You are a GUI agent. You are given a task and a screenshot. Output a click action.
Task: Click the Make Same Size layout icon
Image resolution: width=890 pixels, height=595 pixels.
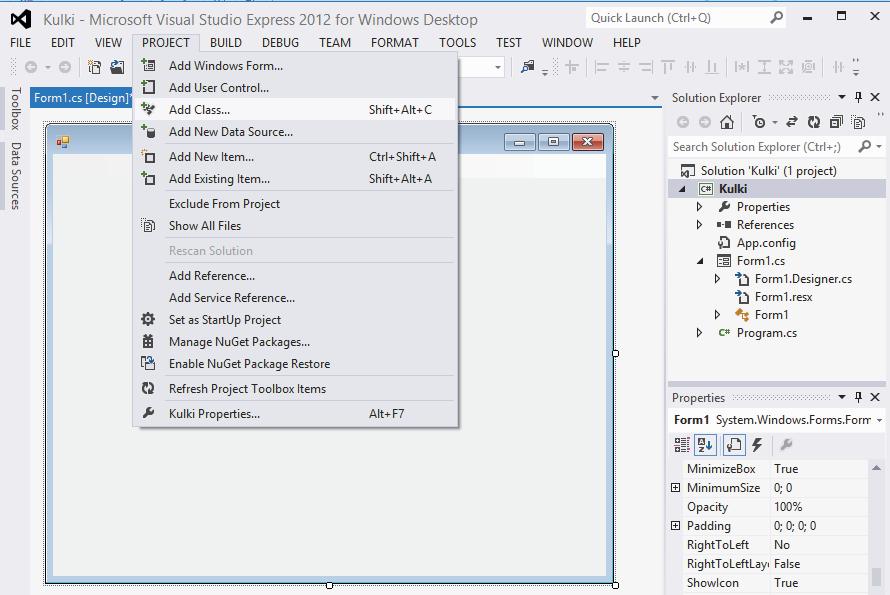[786, 67]
